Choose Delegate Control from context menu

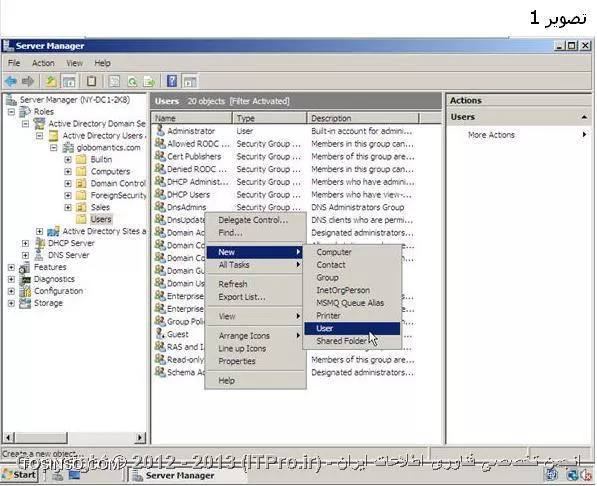[x=255, y=220]
